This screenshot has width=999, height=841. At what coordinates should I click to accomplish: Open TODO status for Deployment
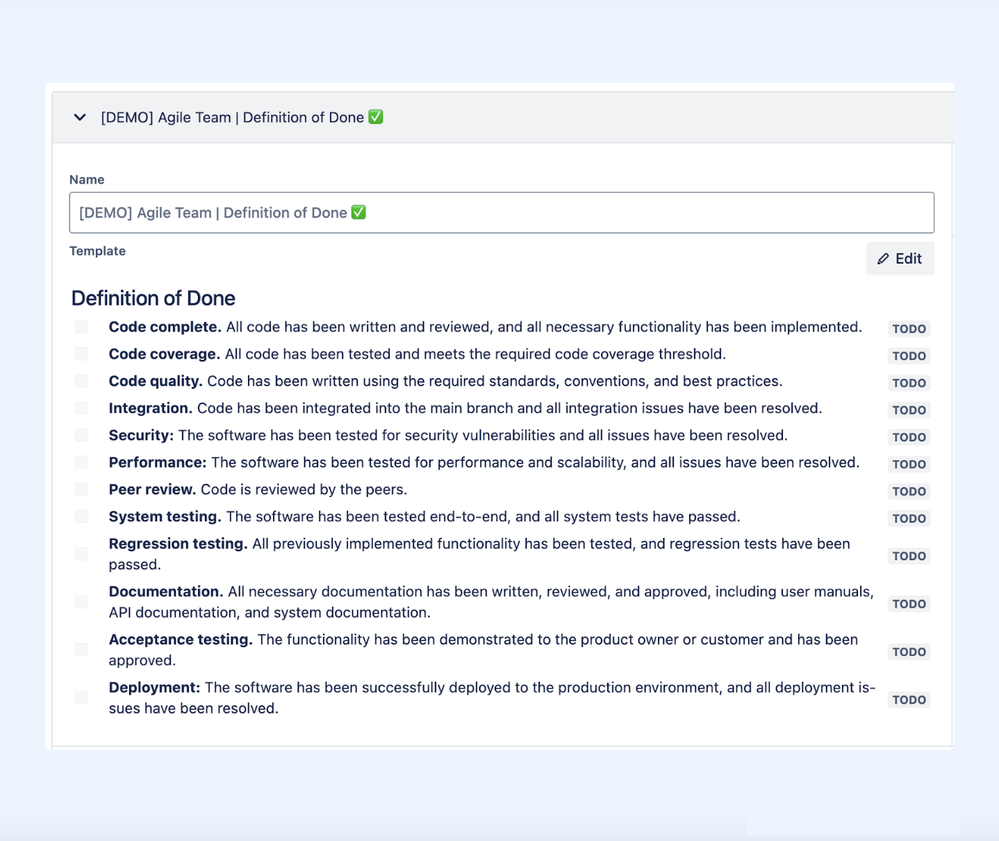pos(909,700)
